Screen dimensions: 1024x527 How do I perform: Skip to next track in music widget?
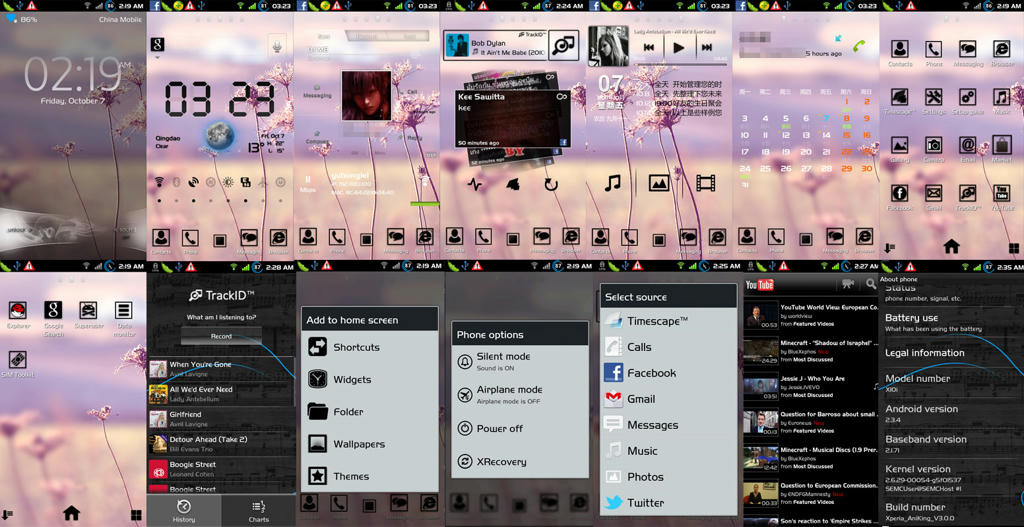tap(707, 47)
